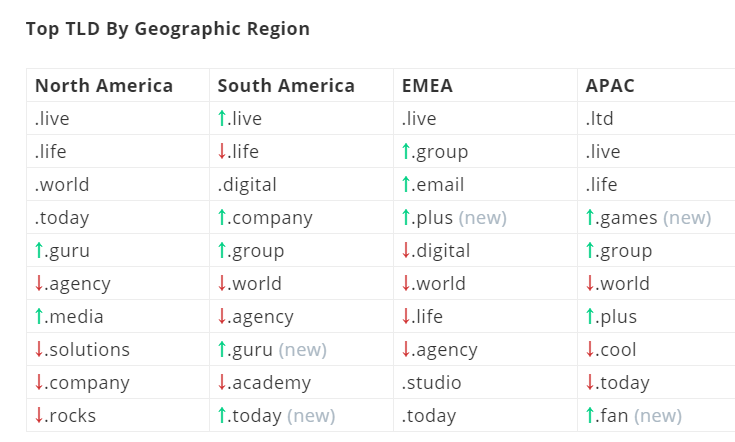The image size is (735, 442).
Task: Click the .solutions cell in North America
Action: tap(118, 350)
